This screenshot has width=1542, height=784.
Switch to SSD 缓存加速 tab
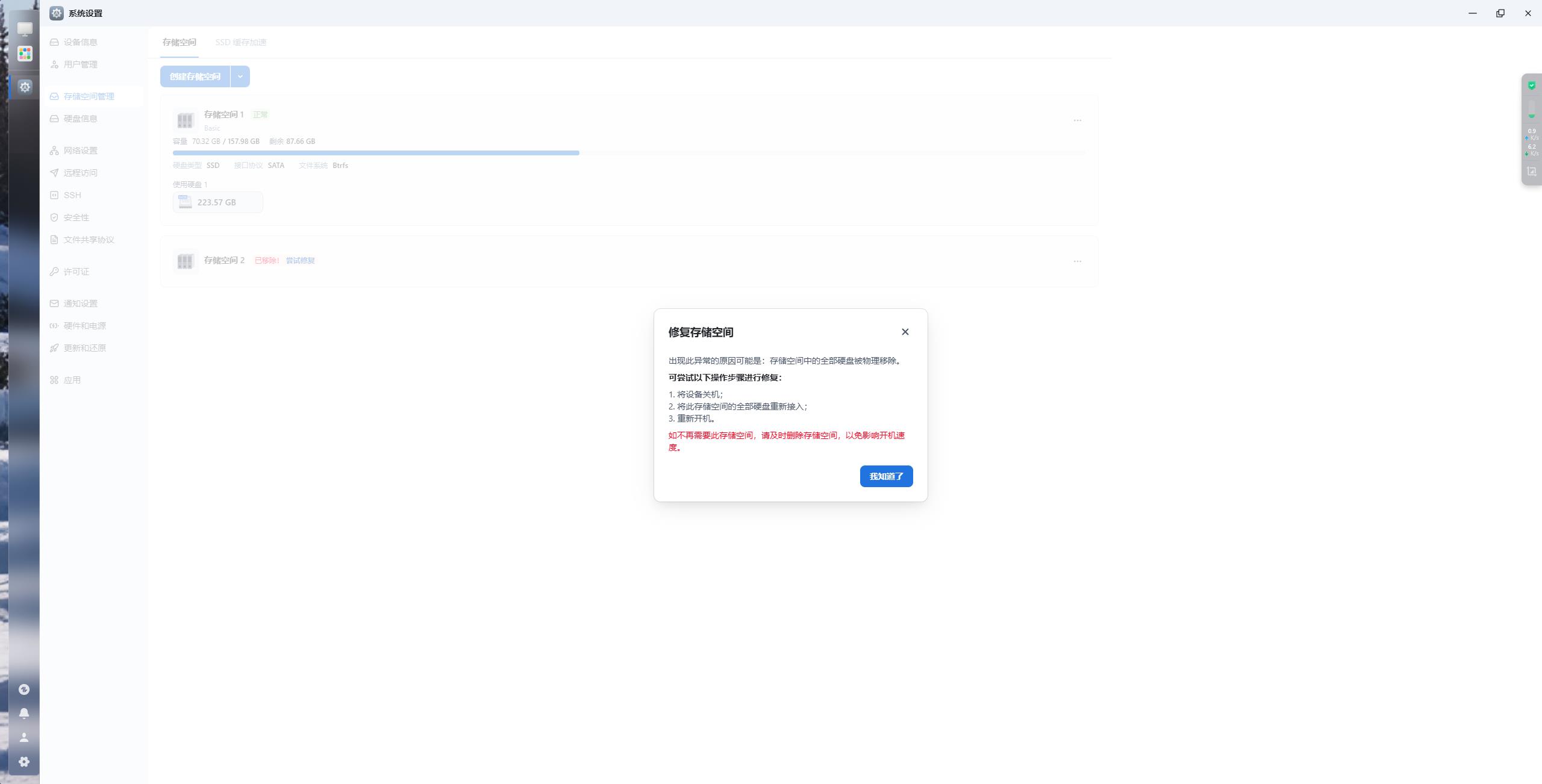pos(240,42)
